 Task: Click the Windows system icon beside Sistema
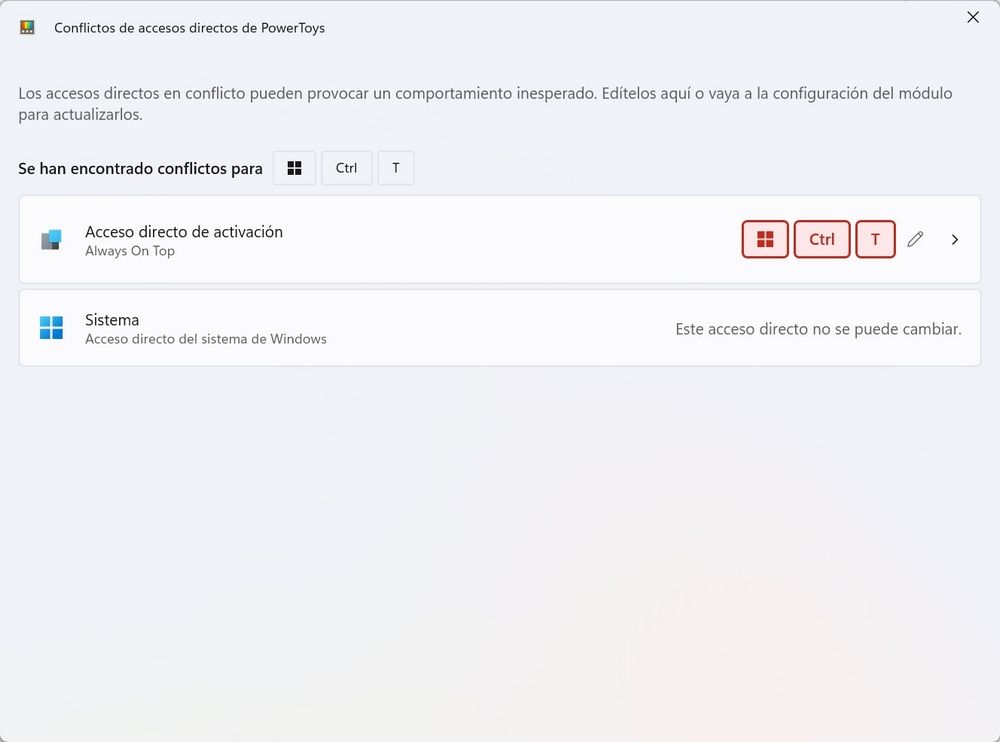(51, 327)
